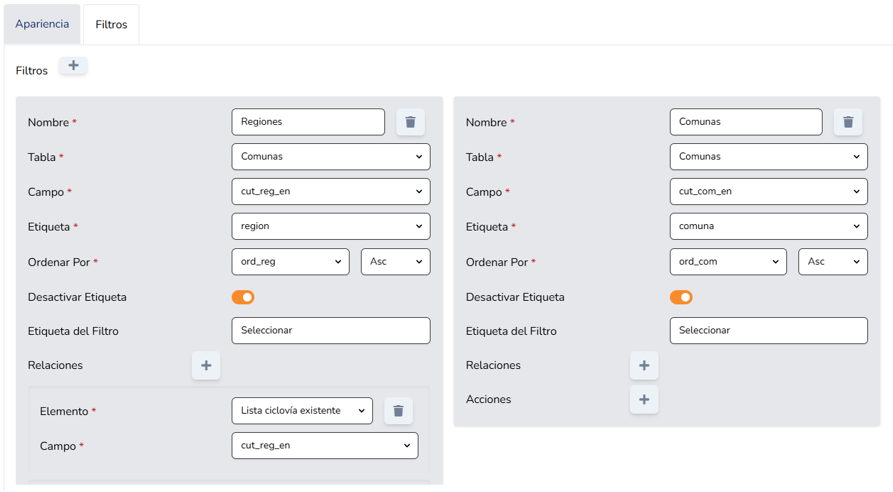Click the Nombre field containing Comunas

click(x=746, y=122)
